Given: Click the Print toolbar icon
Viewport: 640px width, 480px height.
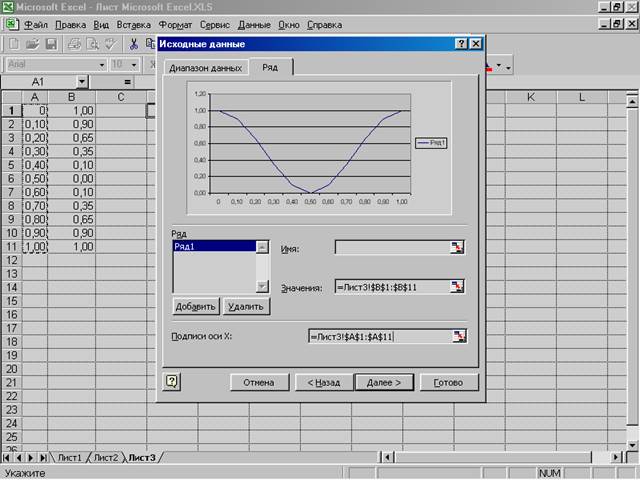Looking at the screenshot, I should pos(75,44).
